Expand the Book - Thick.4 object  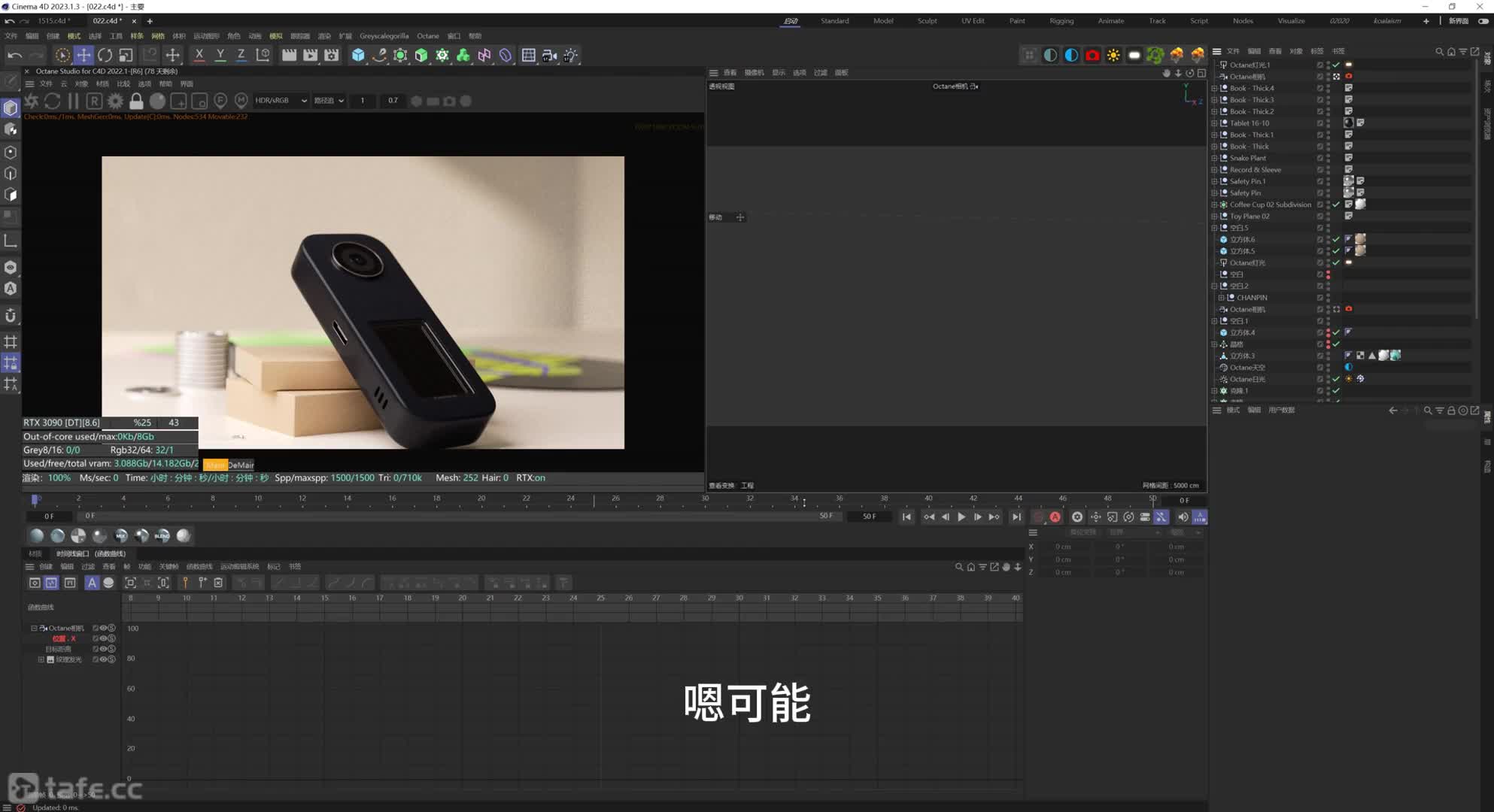[1214, 88]
